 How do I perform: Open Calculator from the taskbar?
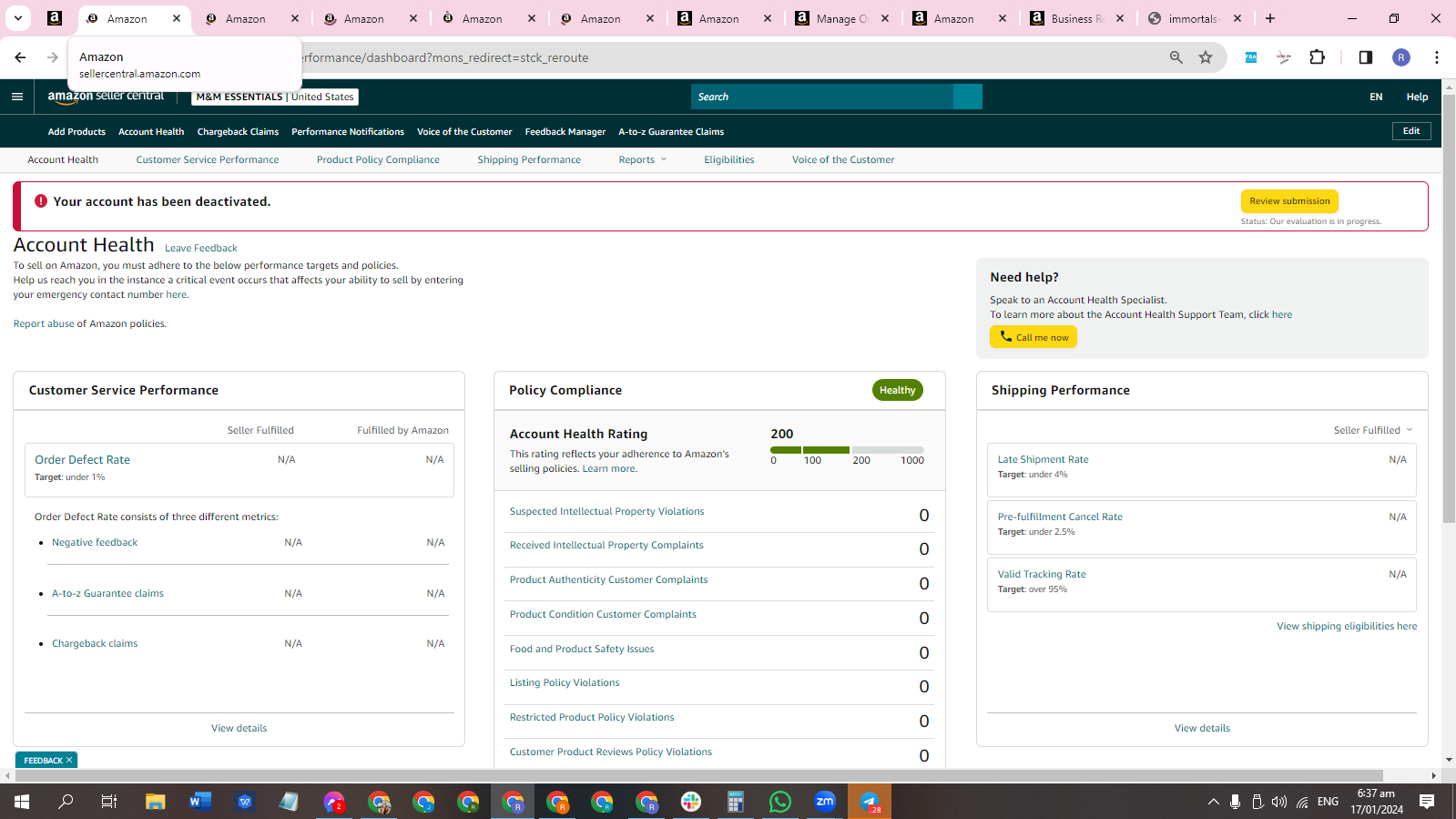(x=736, y=802)
